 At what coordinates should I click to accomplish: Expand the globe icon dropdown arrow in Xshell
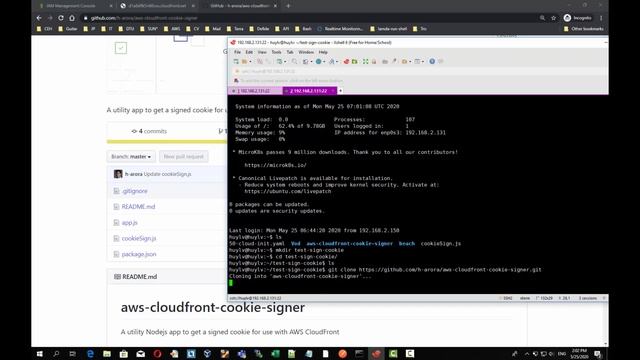(324, 62)
